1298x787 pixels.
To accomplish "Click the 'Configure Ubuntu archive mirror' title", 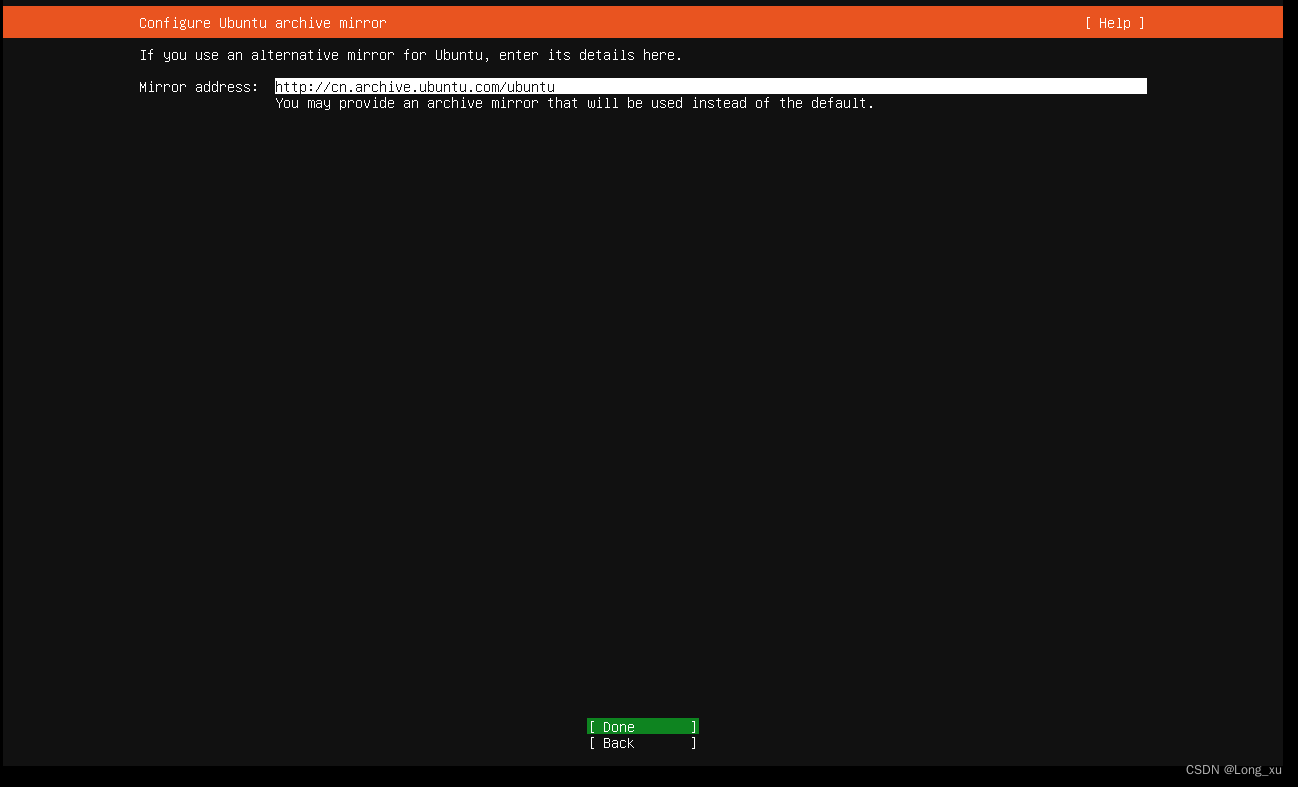I will pyautogui.click(x=262, y=23).
